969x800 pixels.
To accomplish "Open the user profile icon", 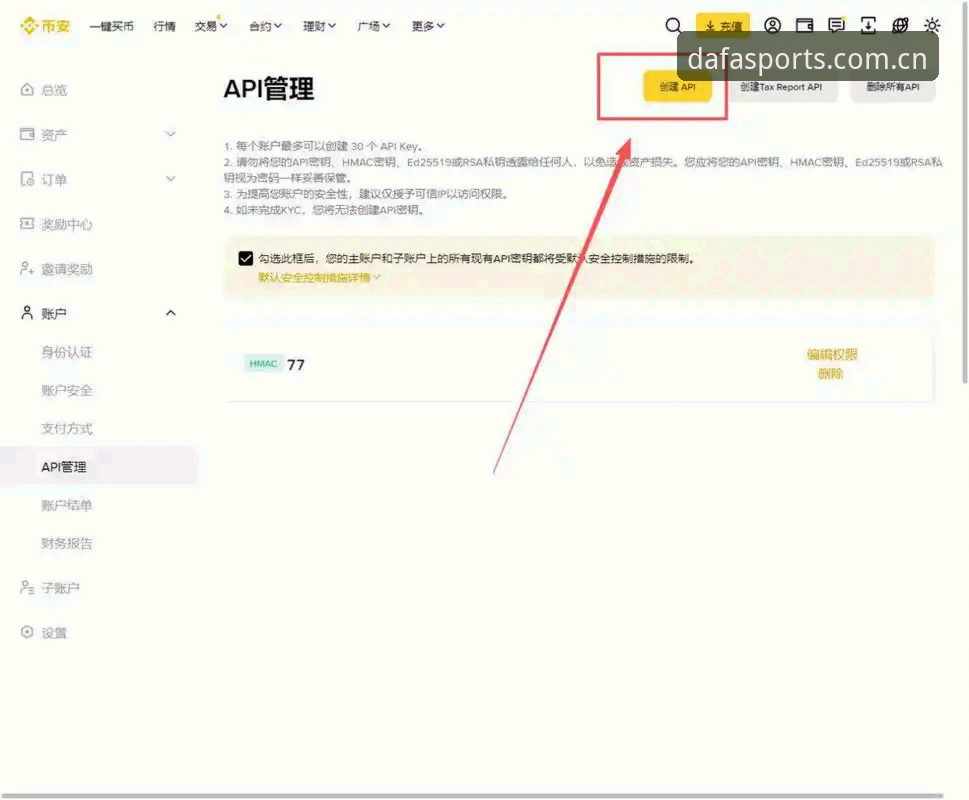I will click(772, 25).
